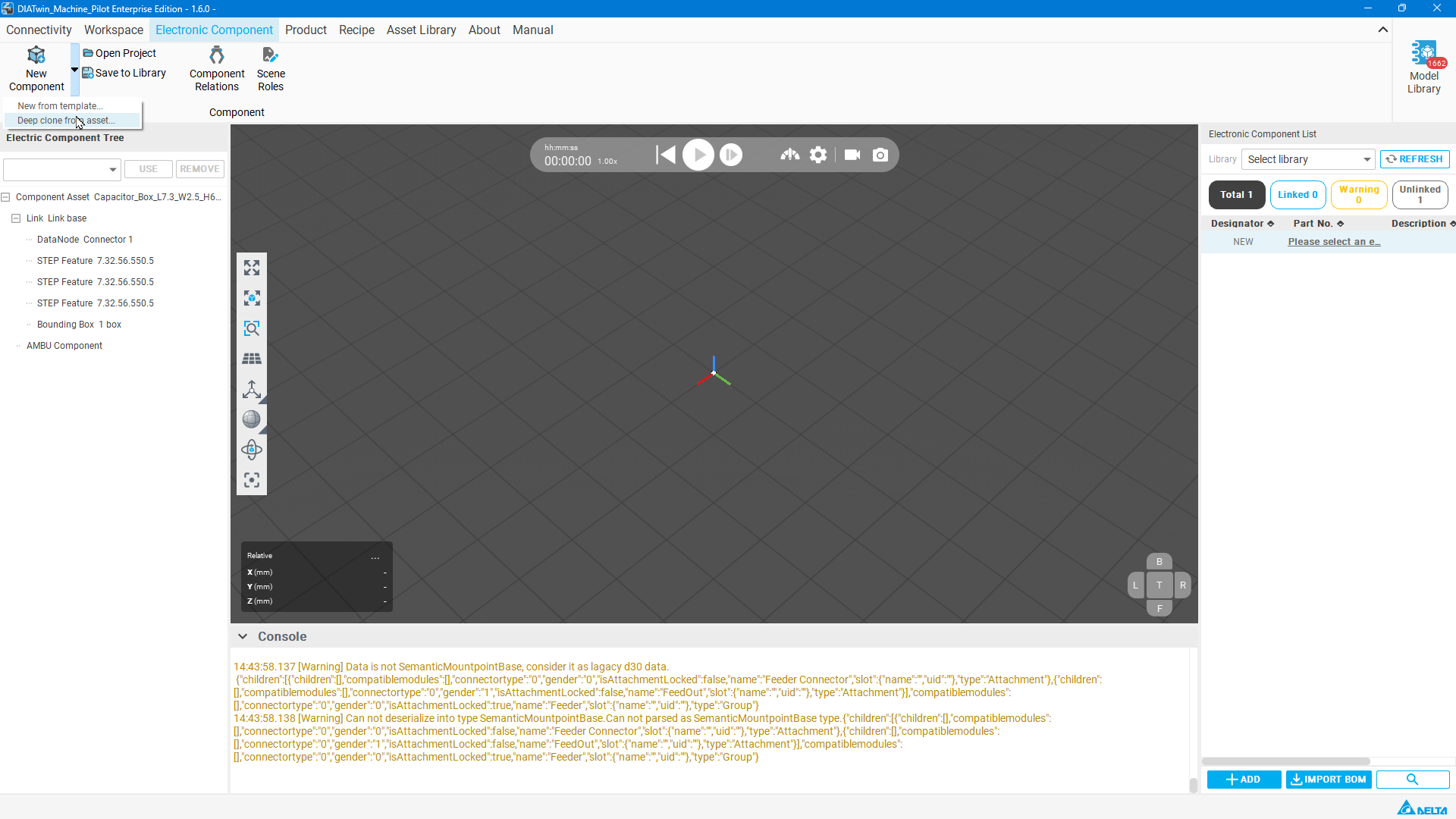Start simulation with the Play button
The height and width of the screenshot is (819, 1456).
click(698, 155)
